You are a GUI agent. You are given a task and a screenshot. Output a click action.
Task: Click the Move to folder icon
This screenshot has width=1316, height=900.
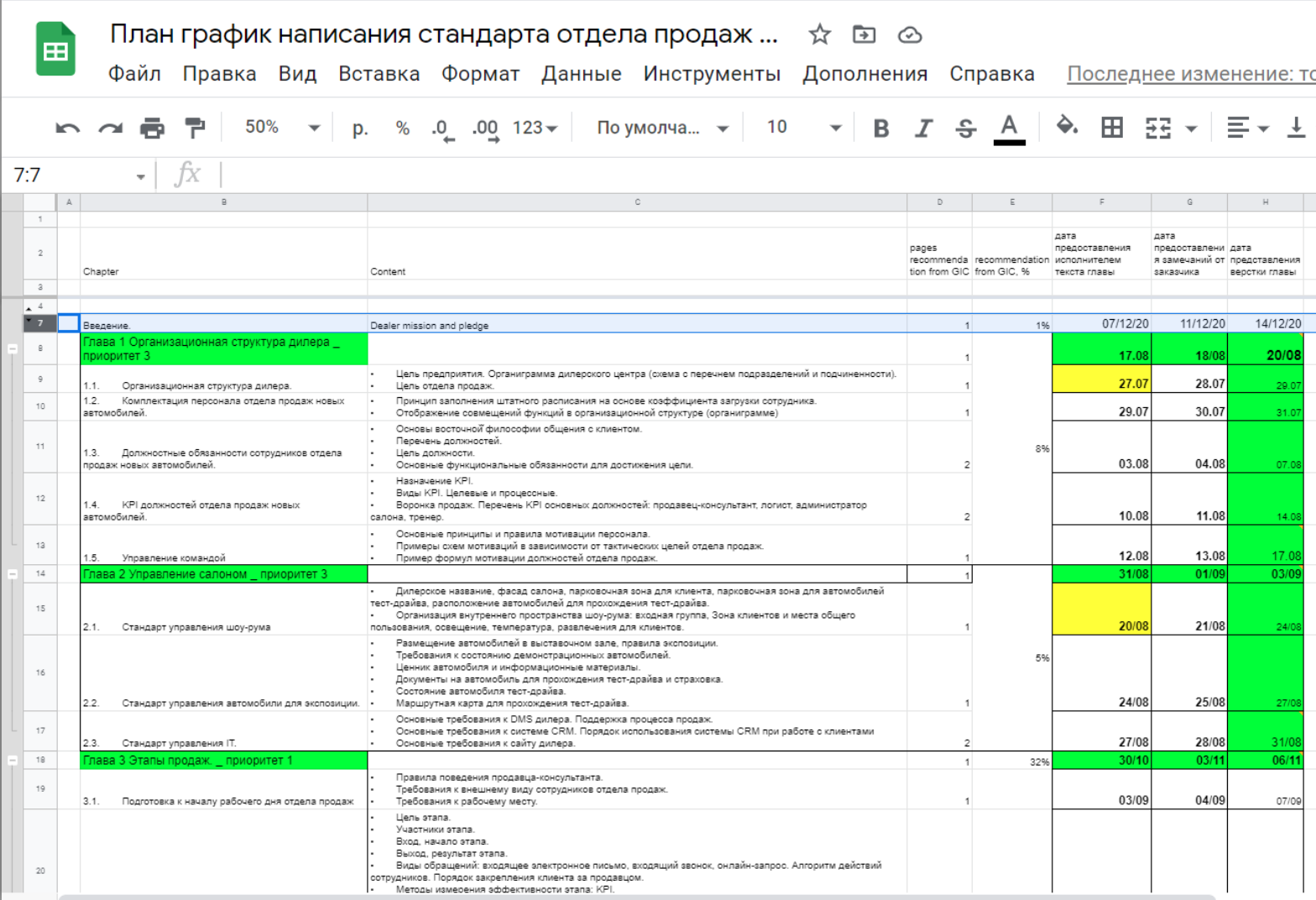(864, 34)
